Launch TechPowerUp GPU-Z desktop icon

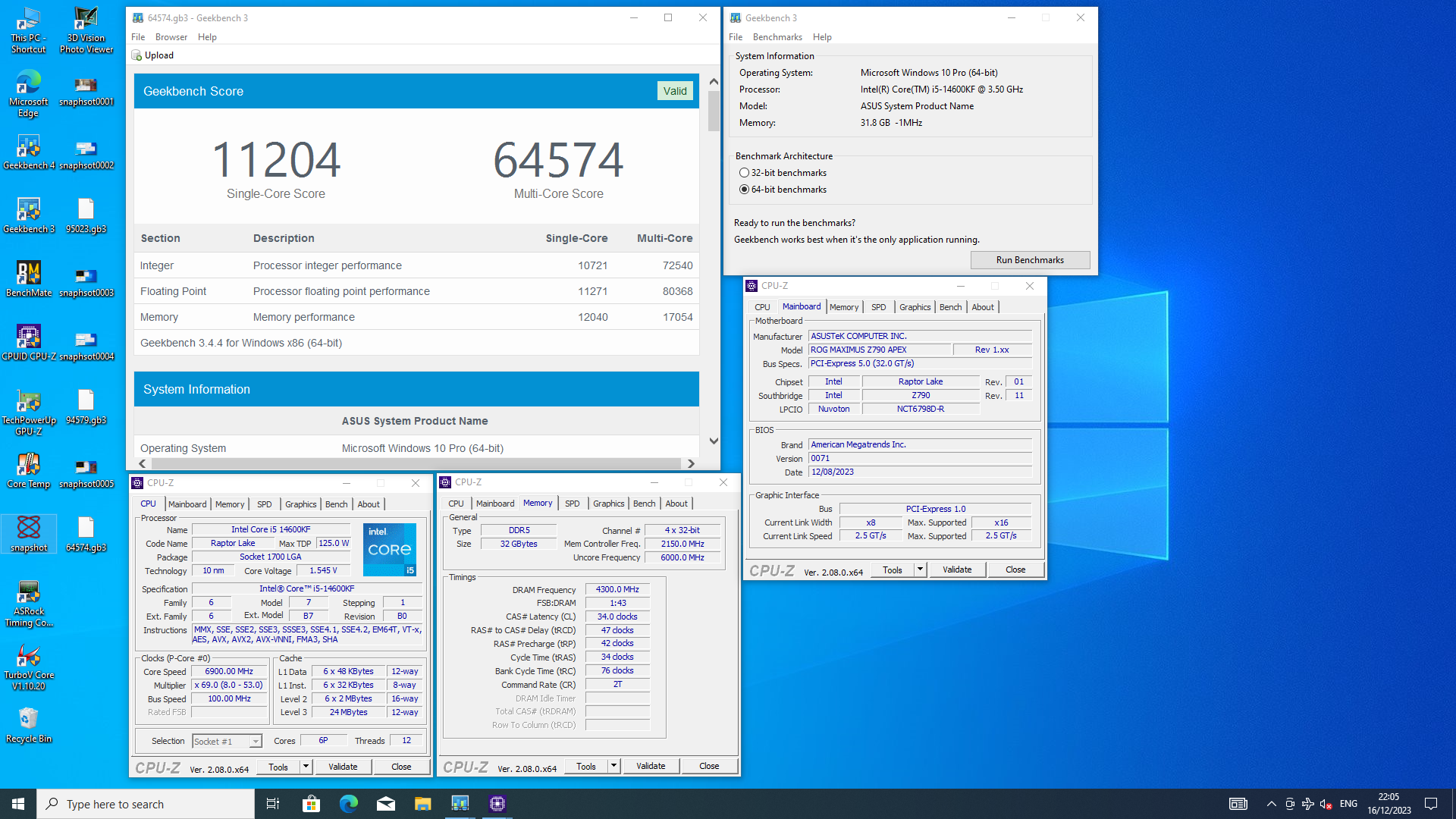(x=29, y=413)
